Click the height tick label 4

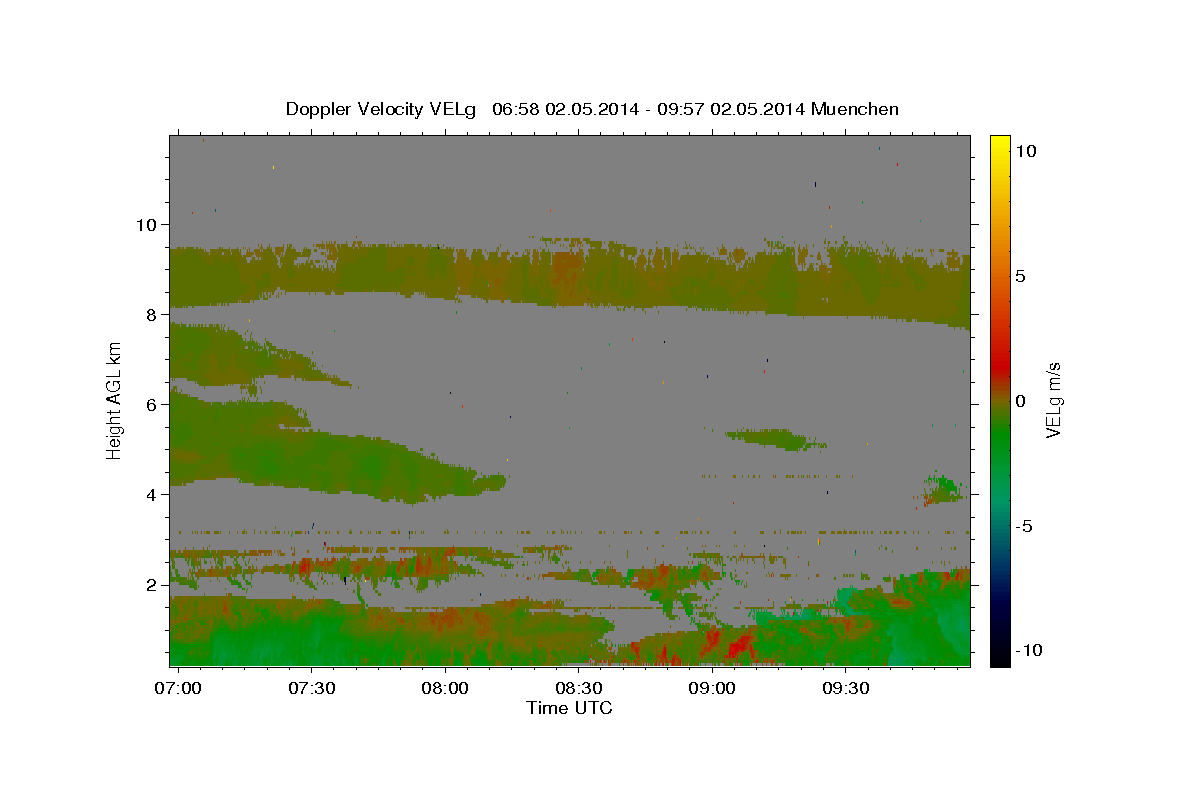(x=152, y=494)
